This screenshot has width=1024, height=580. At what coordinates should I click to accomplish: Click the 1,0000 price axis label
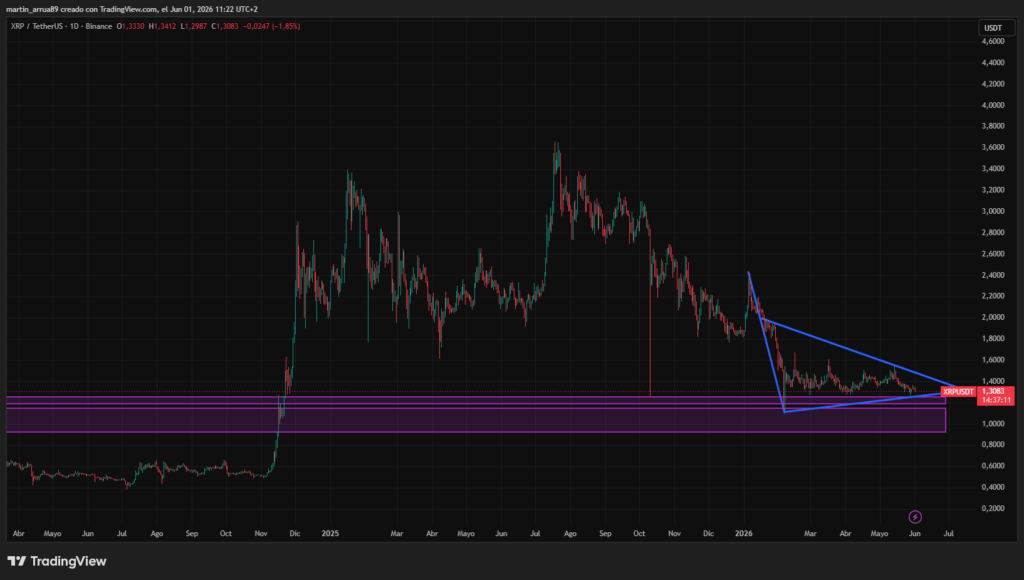click(x=993, y=423)
